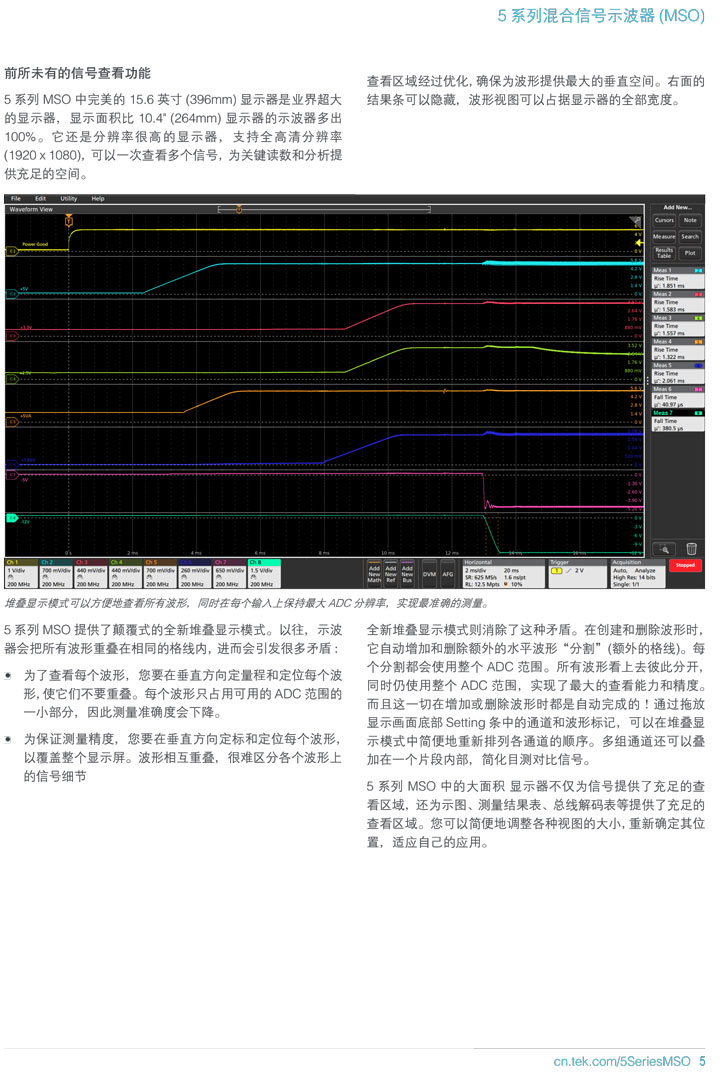Click the Search button
This screenshot has height=1072, width=720.
690,237
